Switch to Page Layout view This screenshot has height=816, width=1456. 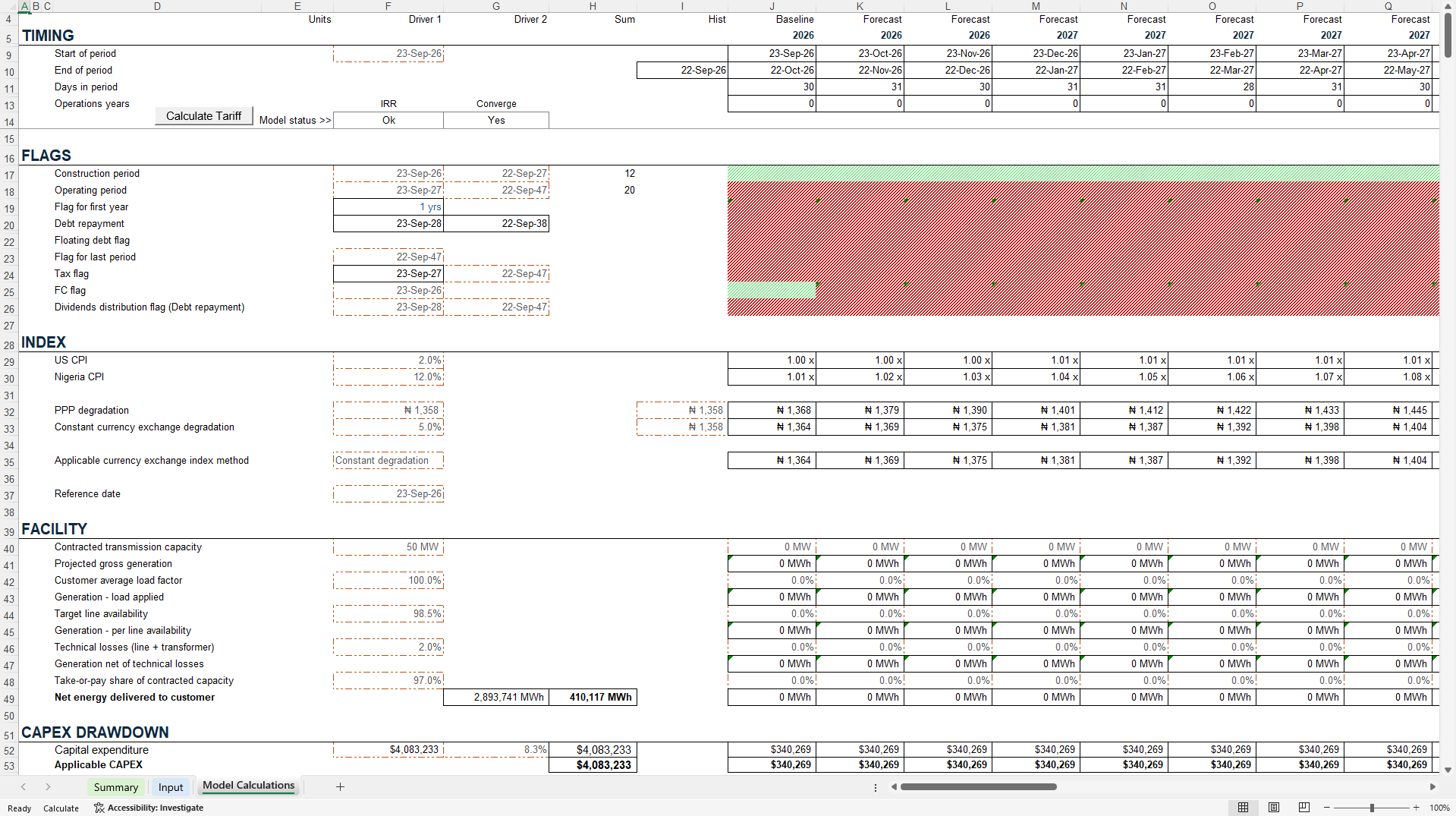click(x=1274, y=808)
